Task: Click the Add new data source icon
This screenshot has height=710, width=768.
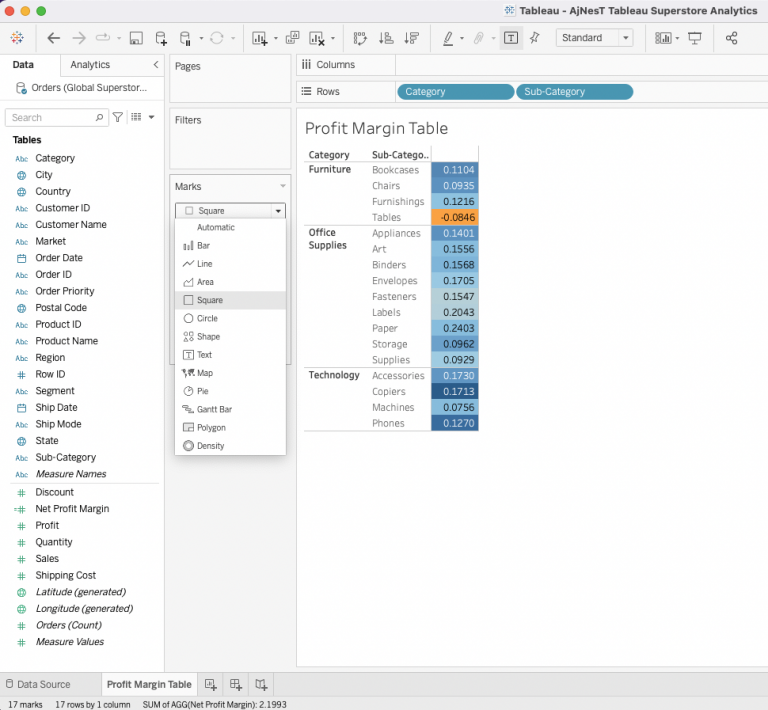Action: pos(160,38)
